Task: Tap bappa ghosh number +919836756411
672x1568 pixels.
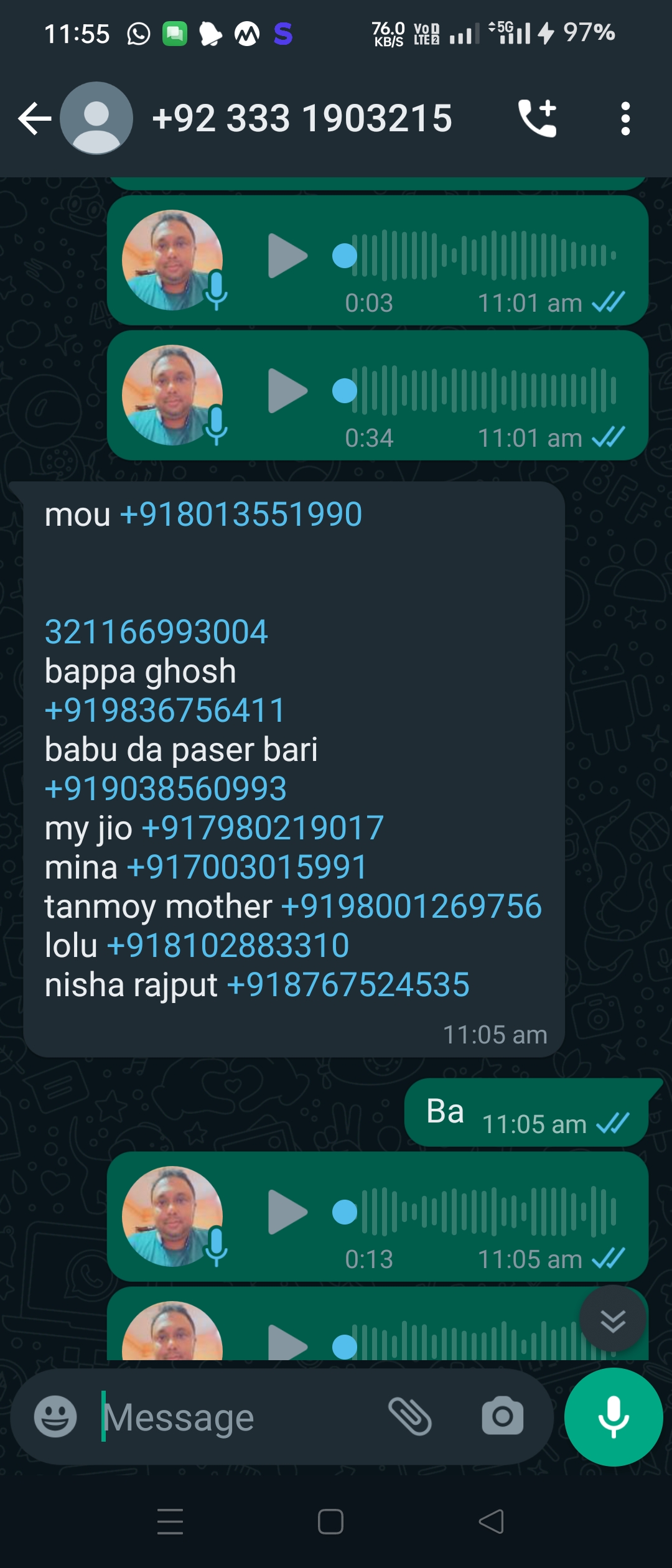Action: [165, 711]
